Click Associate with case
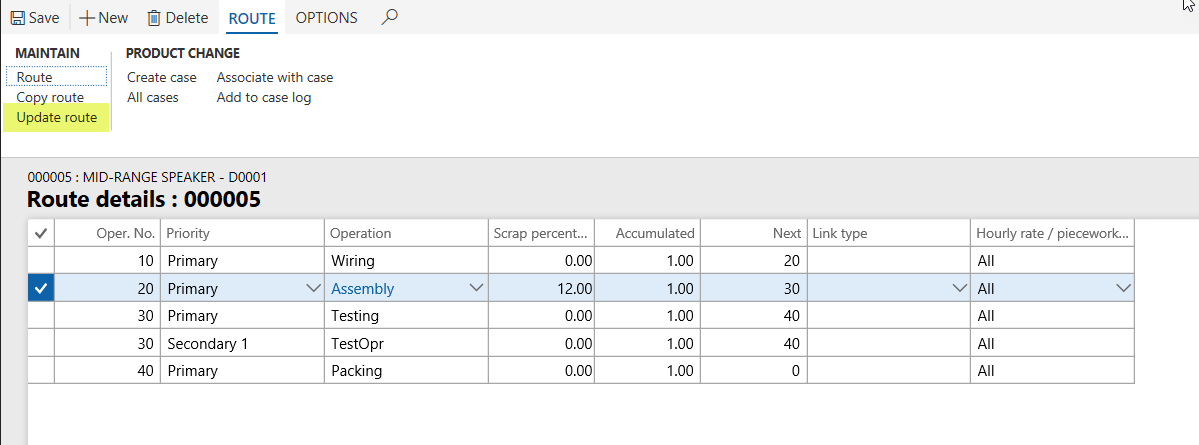The width and height of the screenshot is (1199, 445). coord(275,77)
